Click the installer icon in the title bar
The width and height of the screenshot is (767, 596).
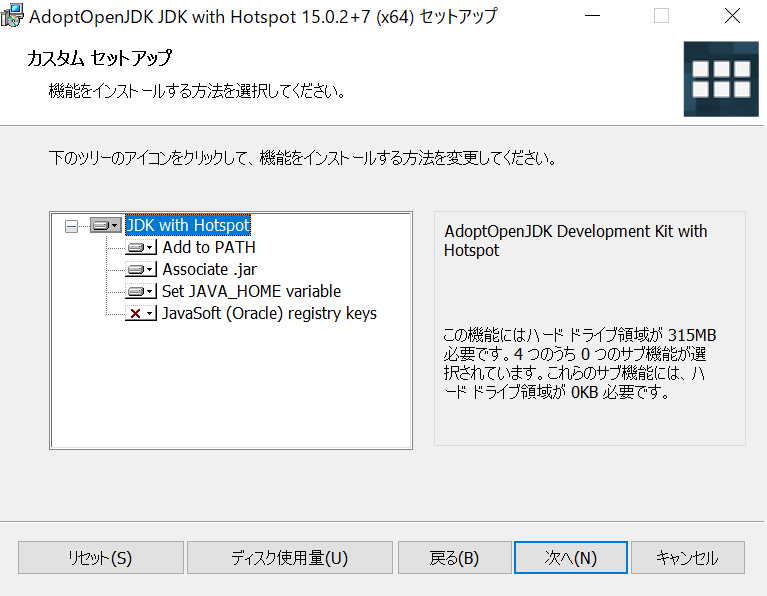click(12, 16)
